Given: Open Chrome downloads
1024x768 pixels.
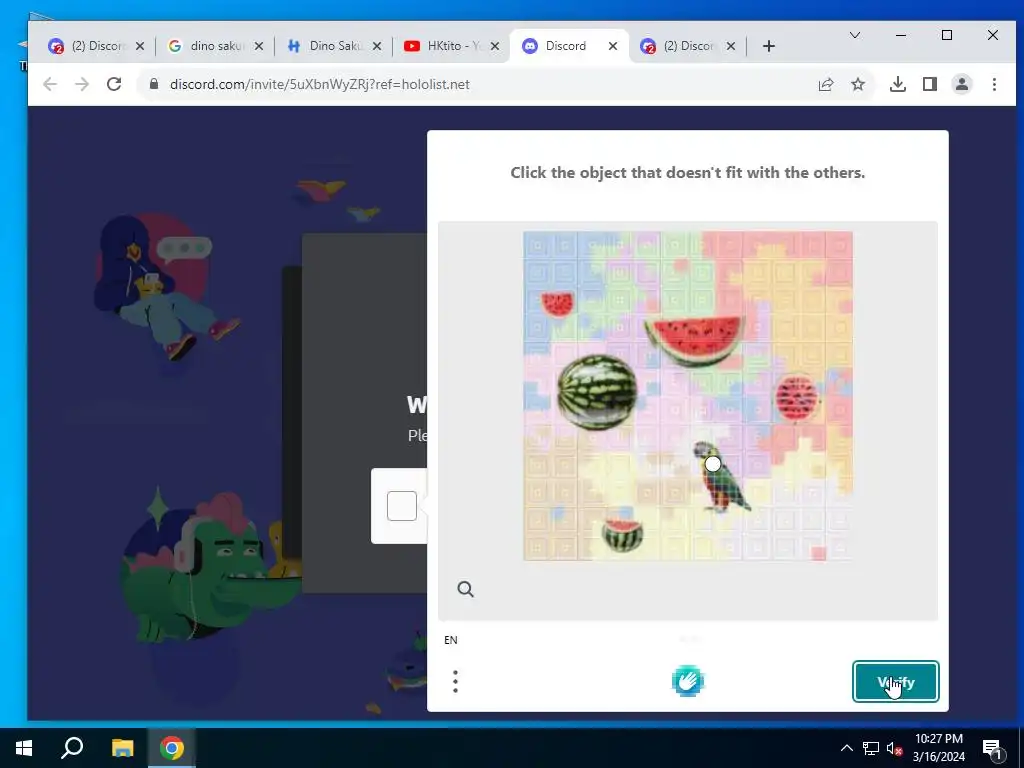Looking at the screenshot, I should point(898,84).
